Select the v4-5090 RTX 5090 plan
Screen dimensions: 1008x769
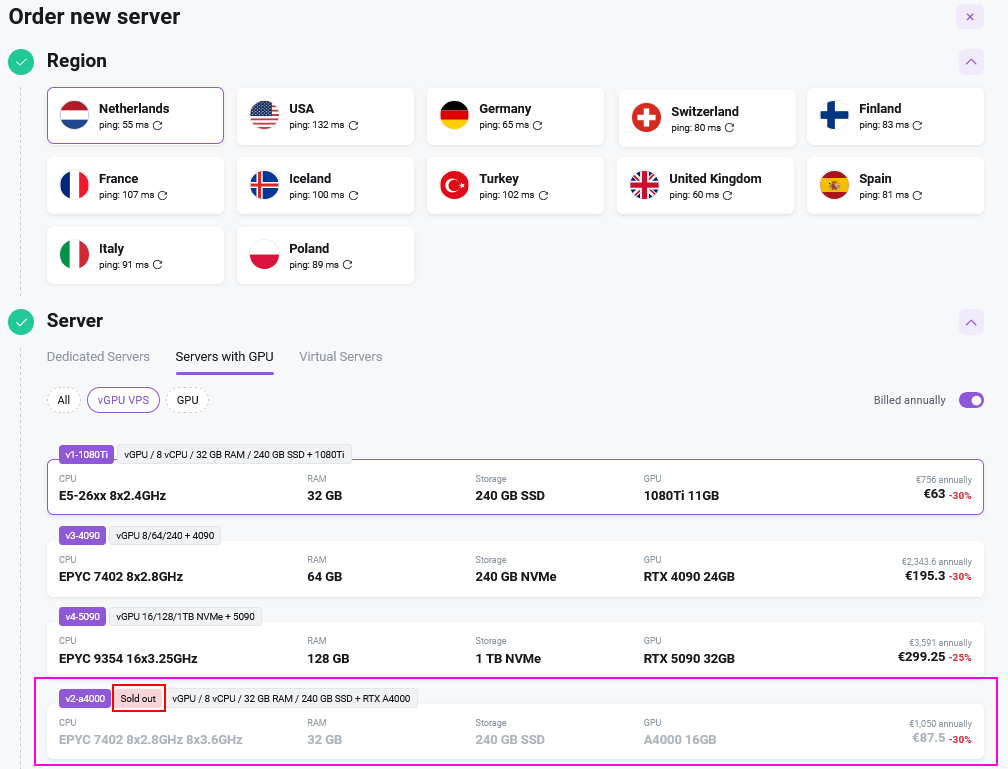(515, 650)
